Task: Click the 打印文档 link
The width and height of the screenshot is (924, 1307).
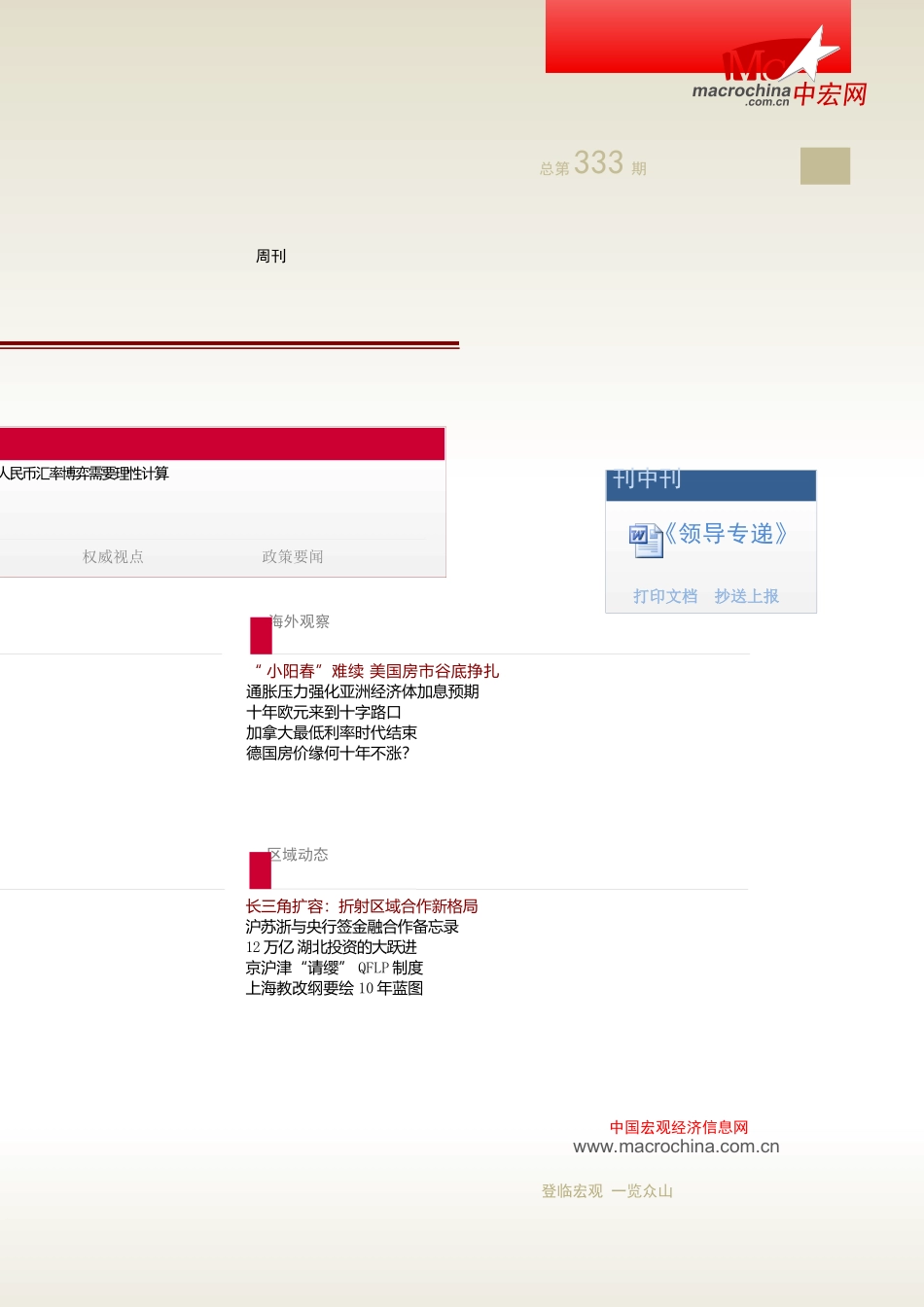Action: click(665, 596)
